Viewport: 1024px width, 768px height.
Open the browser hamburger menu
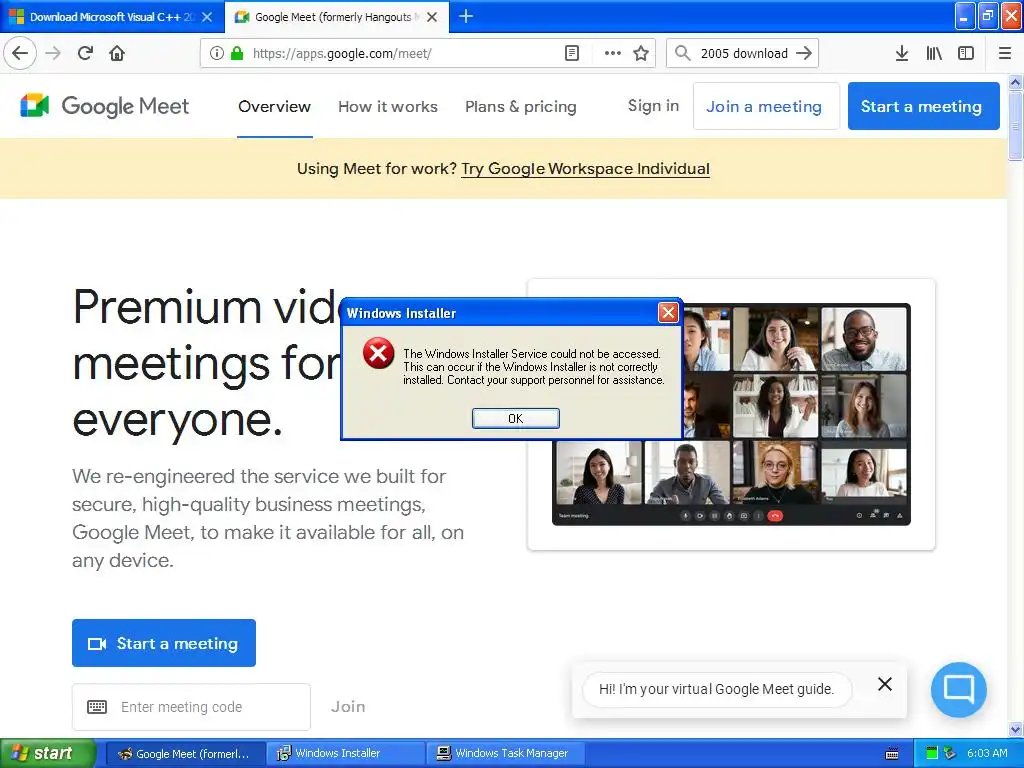[1004, 53]
